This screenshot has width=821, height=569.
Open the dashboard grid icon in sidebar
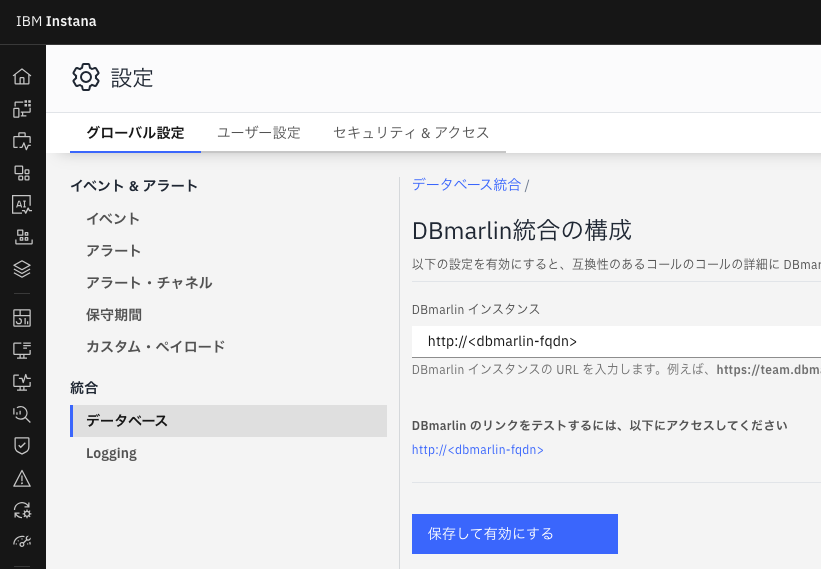[x=22, y=318]
